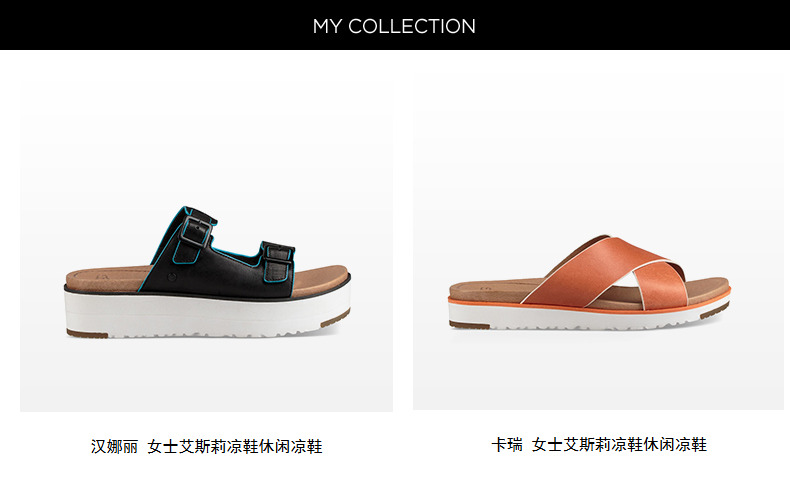This screenshot has width=790, height=497.
Task: Click the taller buckle on black sandal
Action: click(x=194, y=233)
